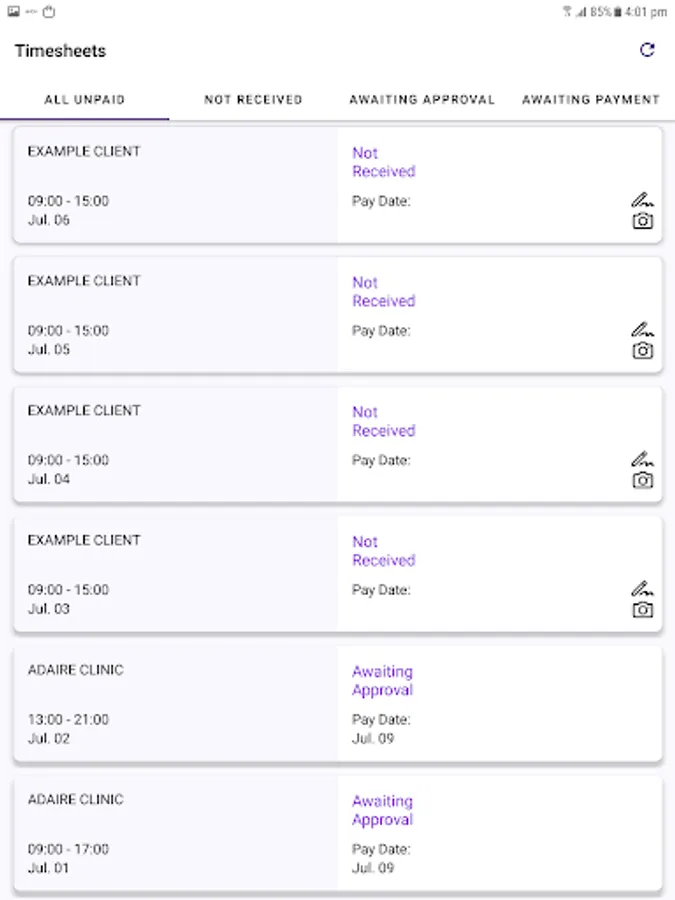
Task: Tap camera icon for Jul. 03 timesheet
Action: (x=643, y=610)
